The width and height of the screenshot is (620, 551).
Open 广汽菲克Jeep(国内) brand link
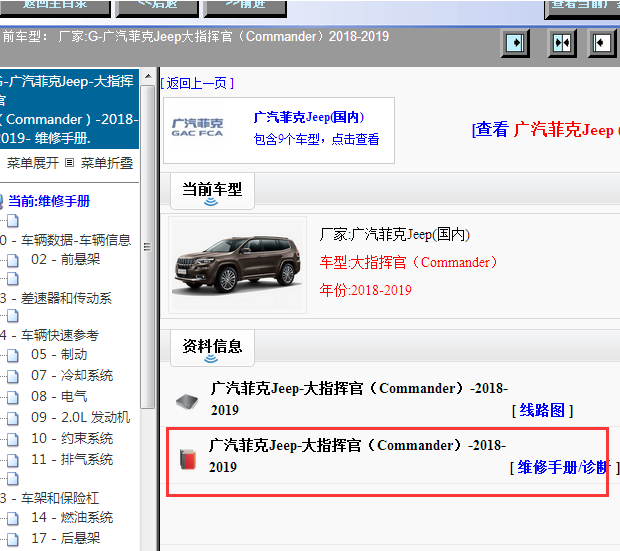pyautogui.click(x=309, y=117)
